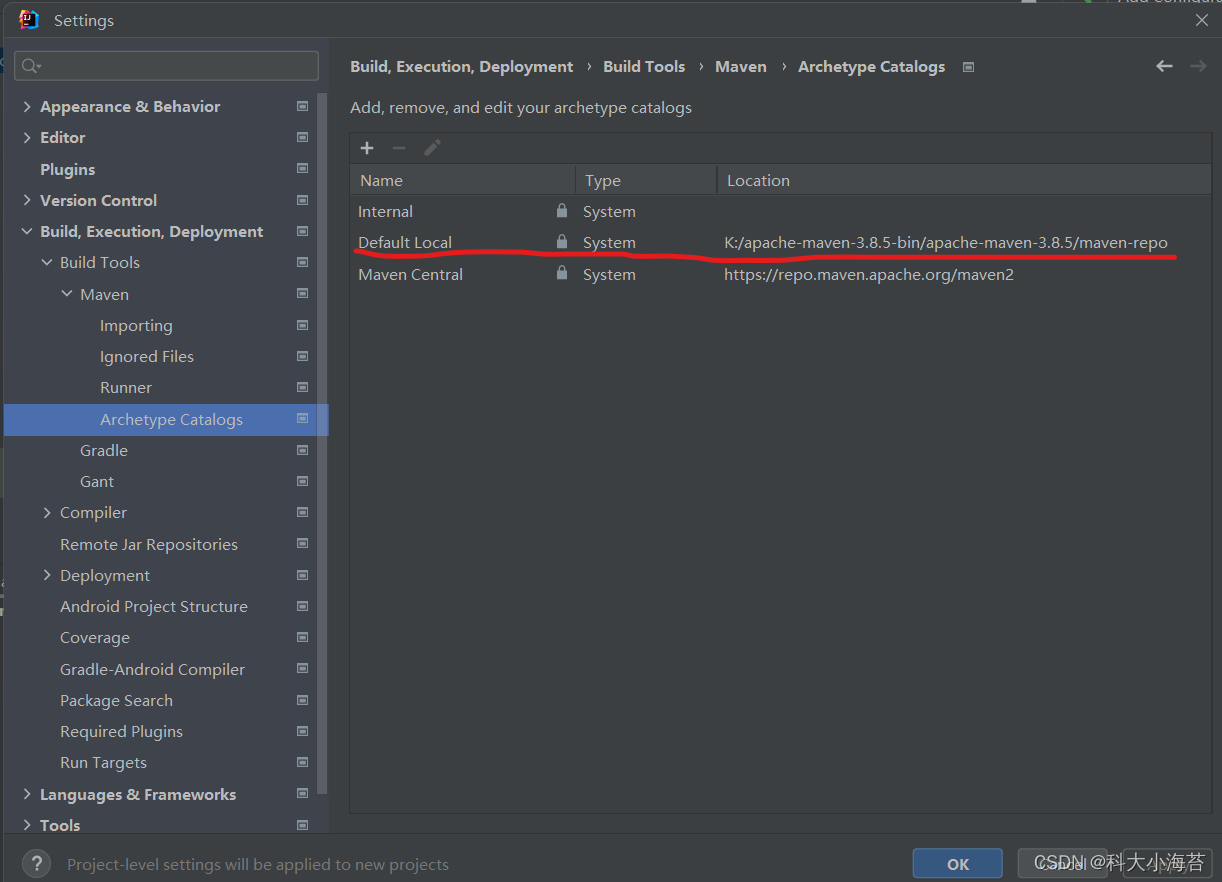Collapse the Maven node
The width and height of the screenshot is (1222, 882).
tap(67, 294)
